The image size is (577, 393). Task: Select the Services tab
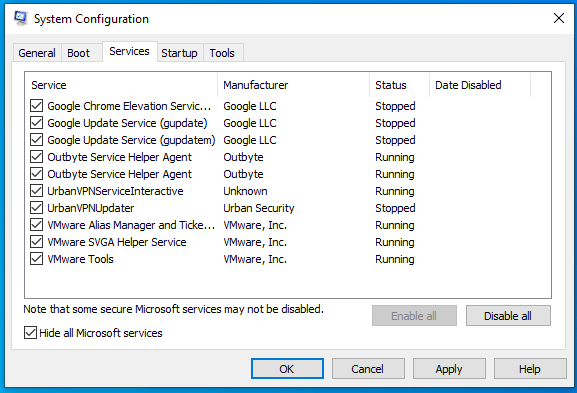(x=130, y=51)
